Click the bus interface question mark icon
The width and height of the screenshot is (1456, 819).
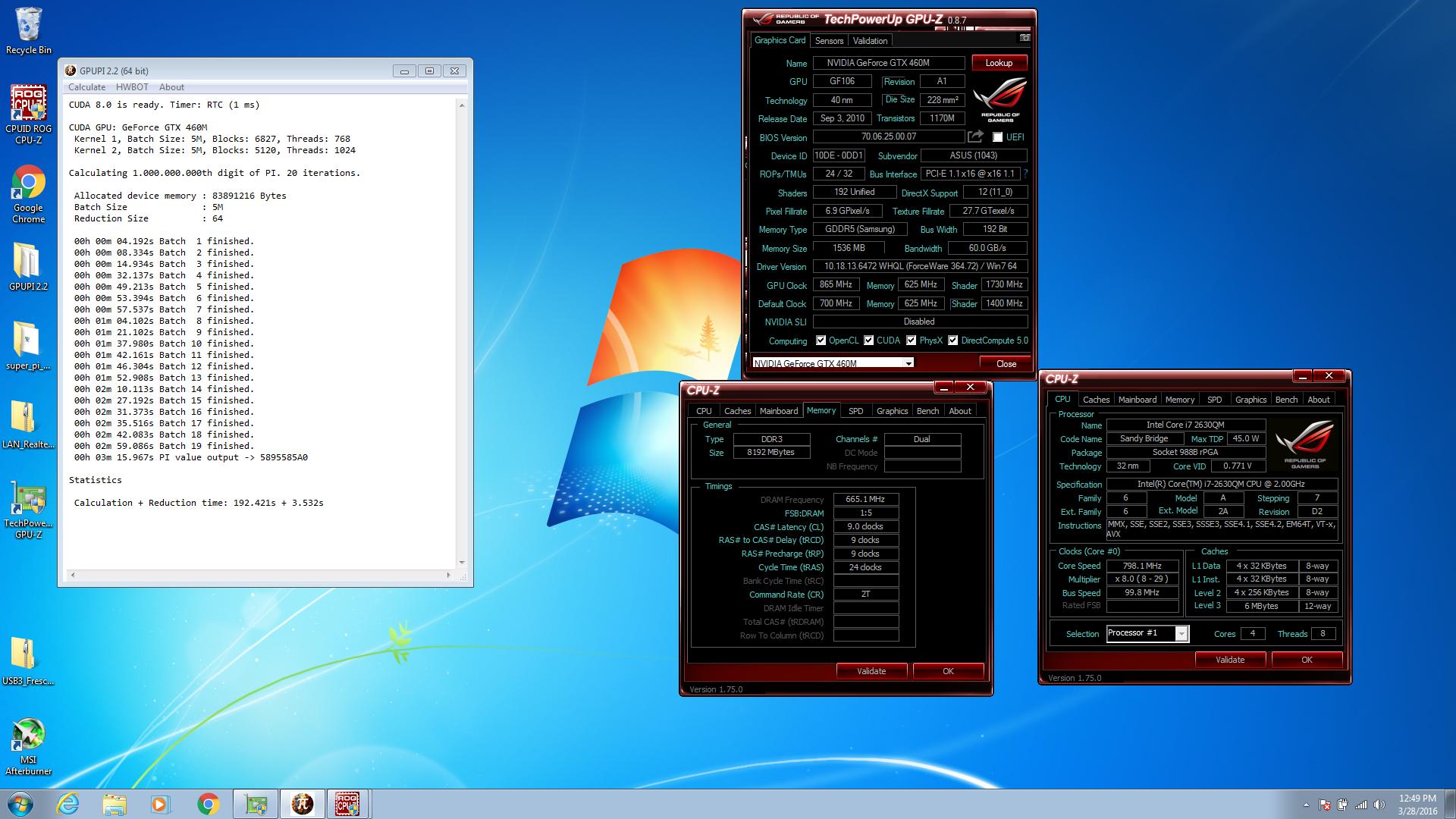coord(1026,174)
